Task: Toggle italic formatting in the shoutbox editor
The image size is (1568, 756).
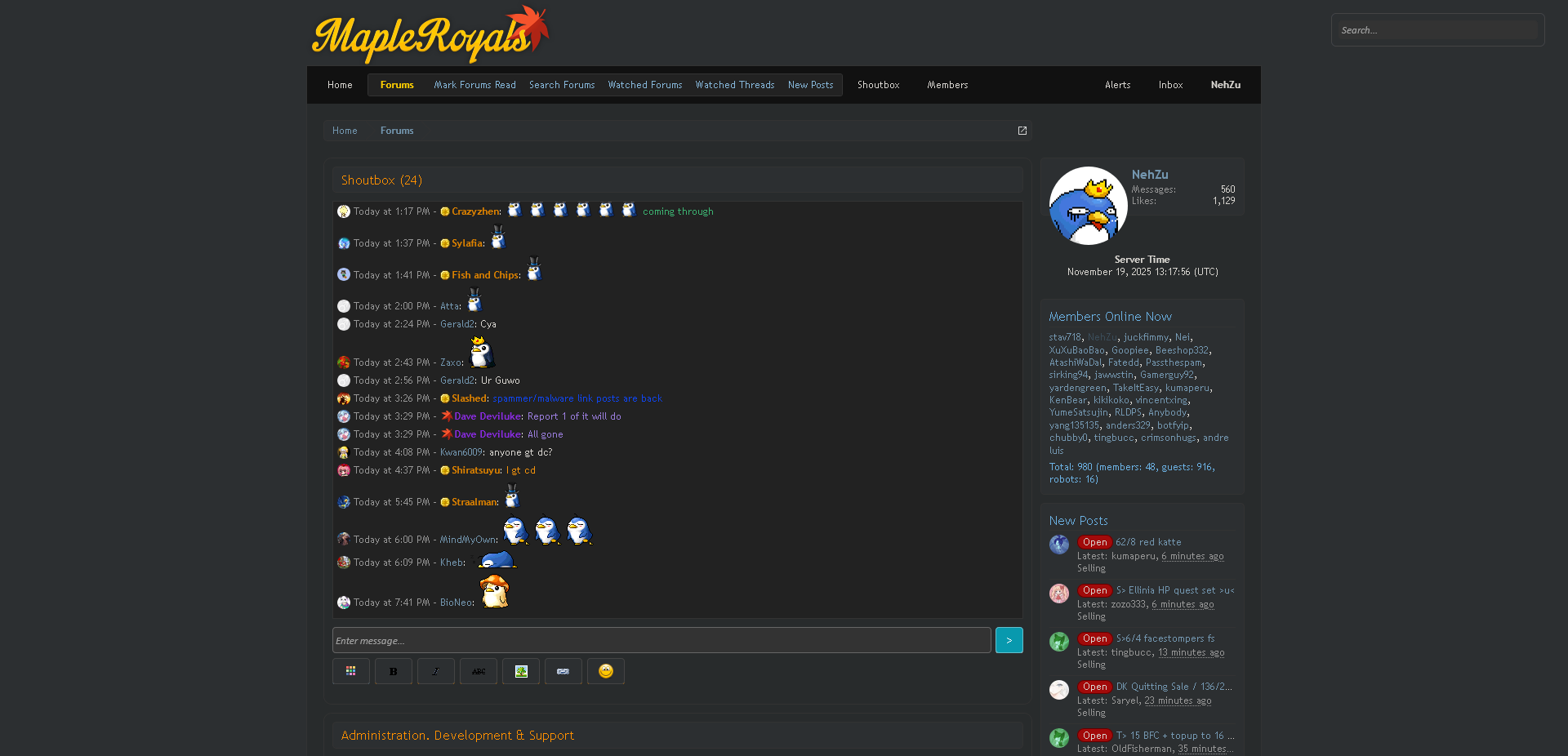Action: (435, 671)
